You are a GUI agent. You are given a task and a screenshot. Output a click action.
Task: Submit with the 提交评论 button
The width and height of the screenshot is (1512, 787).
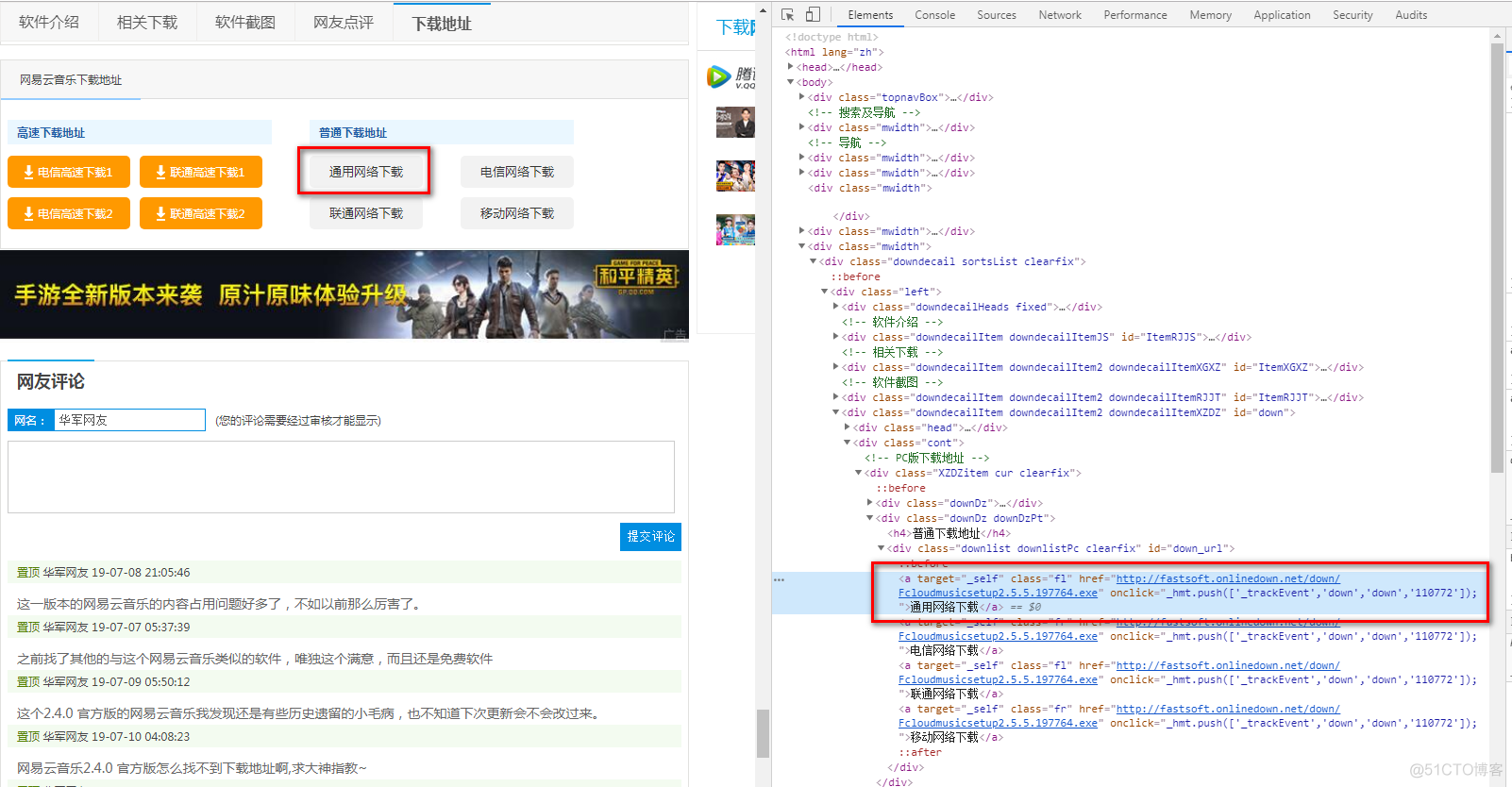pyautogui.click(x=650, y=536)
